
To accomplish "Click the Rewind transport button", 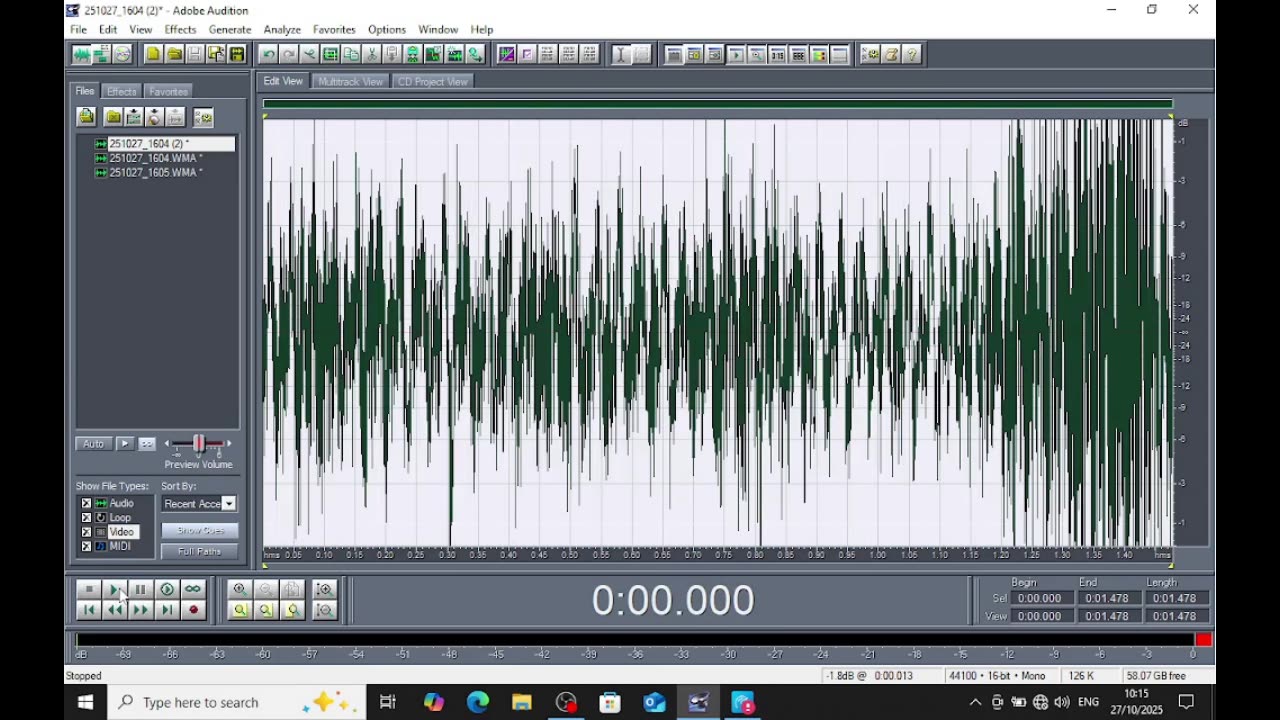I will [x=115, y=610].
